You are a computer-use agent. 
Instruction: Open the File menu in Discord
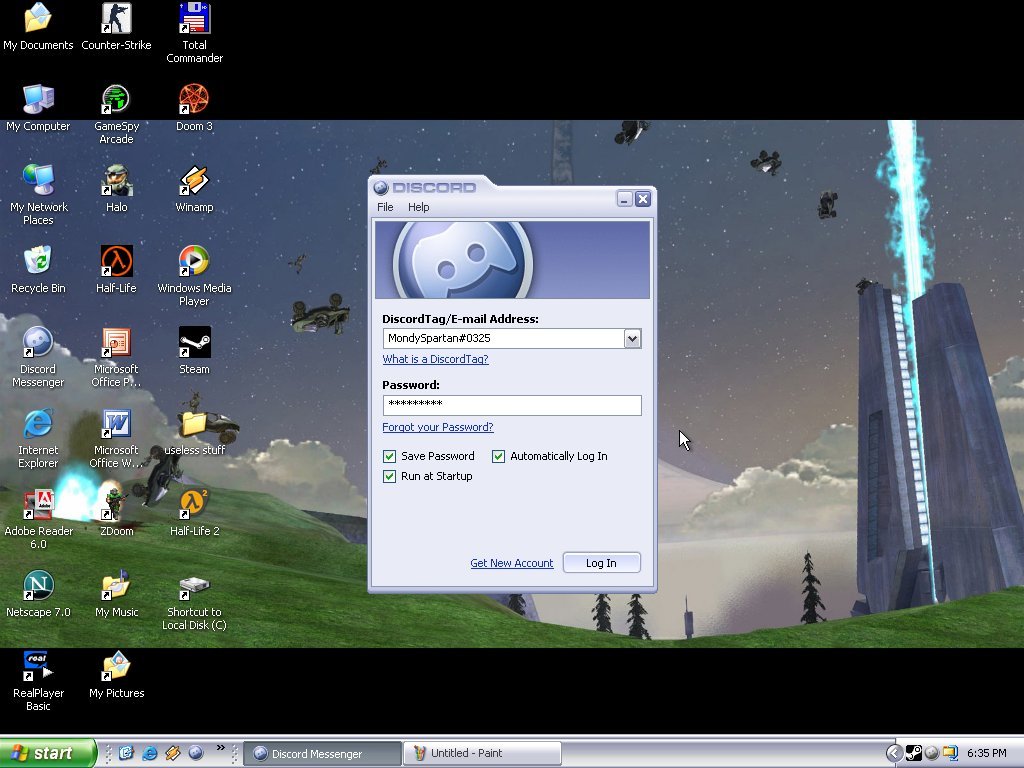click(385, 207)
